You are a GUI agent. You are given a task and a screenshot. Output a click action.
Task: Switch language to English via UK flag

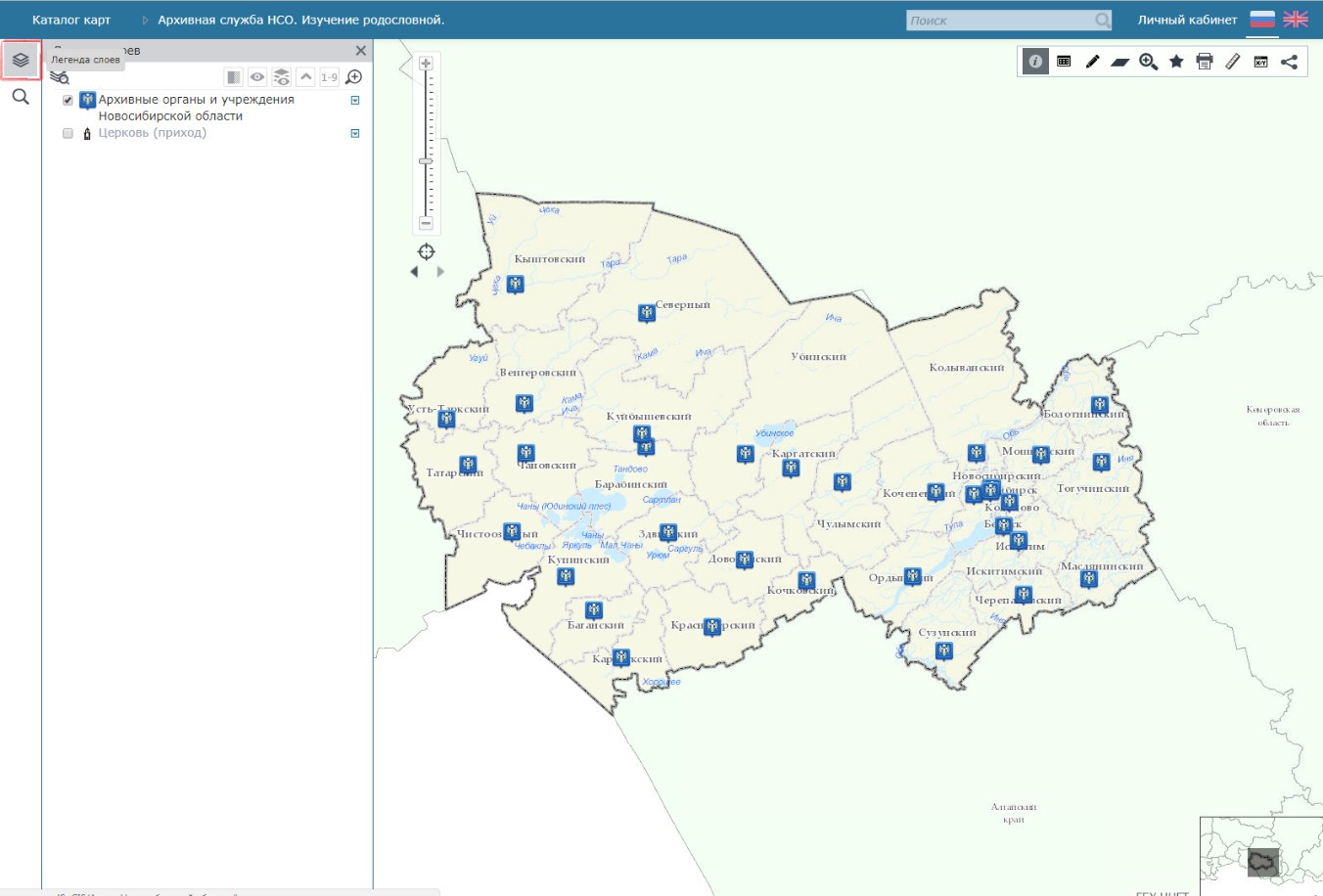coord(1296,20)
